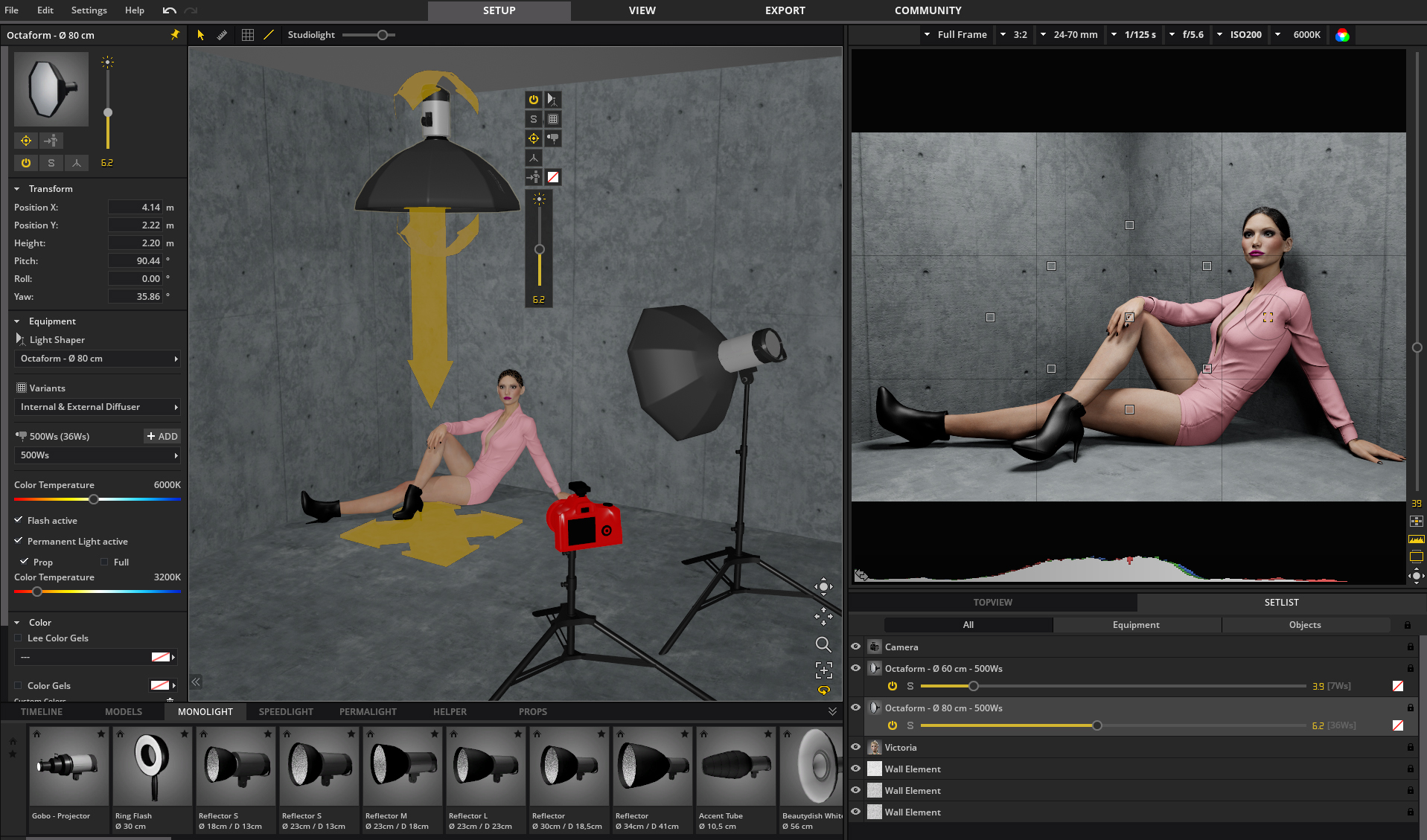
Task: Click the yellow rotate-reset icon in viewport
Action: click(823, 690)
